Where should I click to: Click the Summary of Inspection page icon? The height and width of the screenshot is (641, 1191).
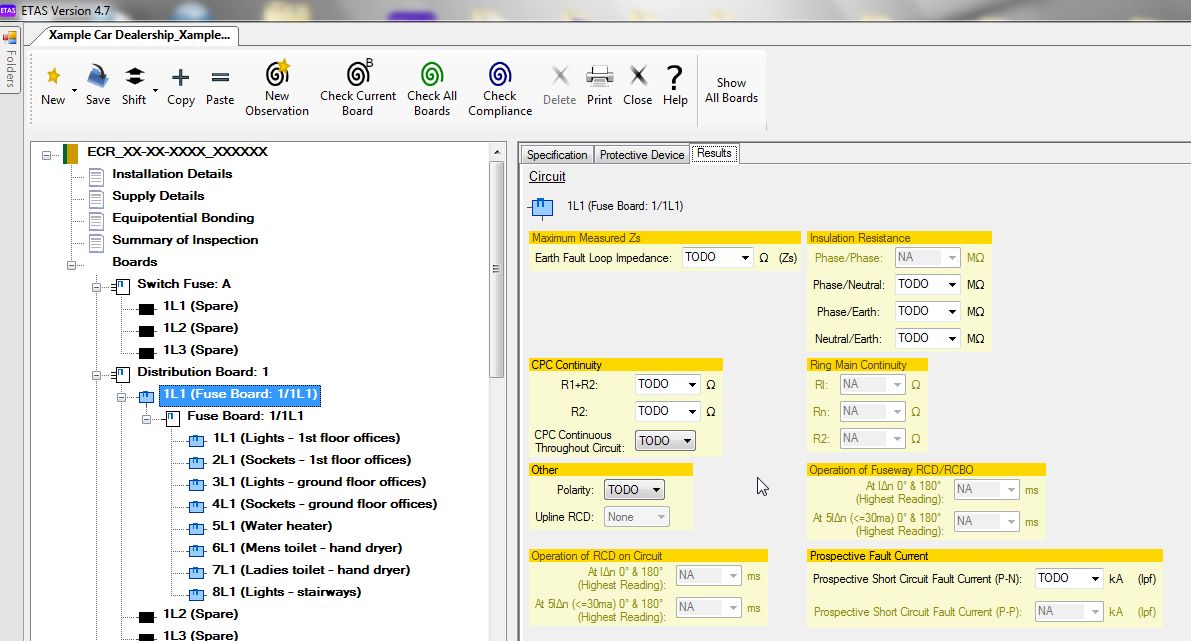pyautogui.click(x=96, y=243)
